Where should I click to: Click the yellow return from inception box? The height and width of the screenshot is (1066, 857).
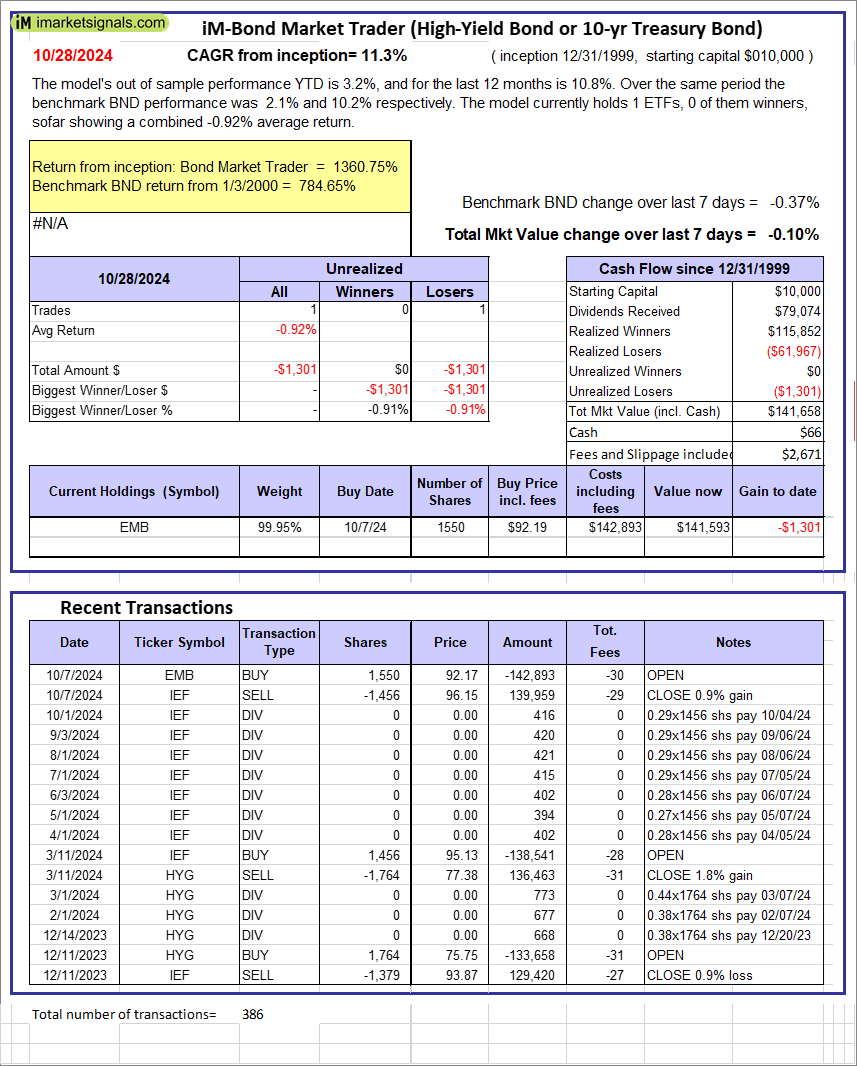pos(220,176)
